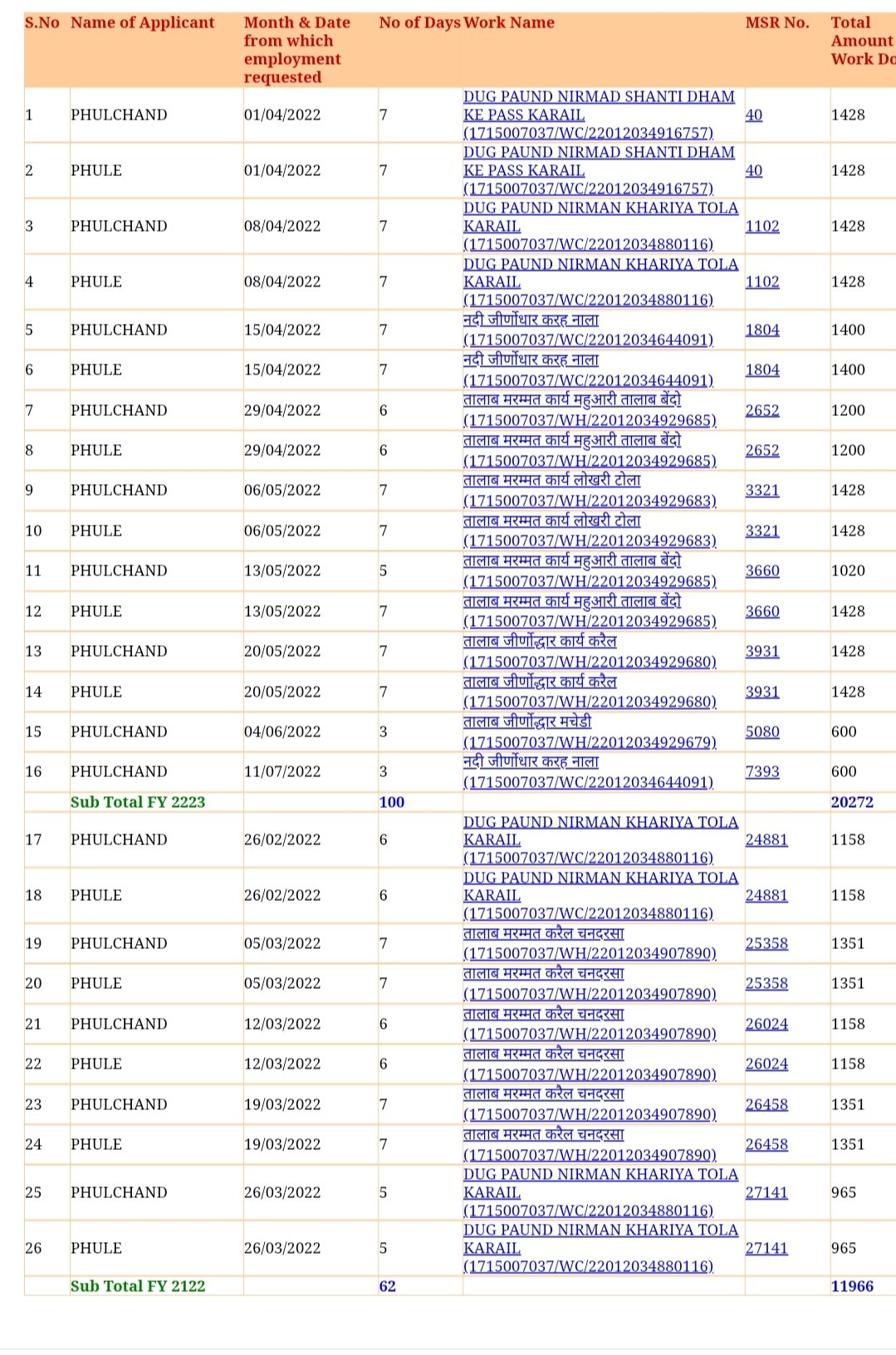Click the Sub Total FY 2223 row label

(x=138, y=802)
